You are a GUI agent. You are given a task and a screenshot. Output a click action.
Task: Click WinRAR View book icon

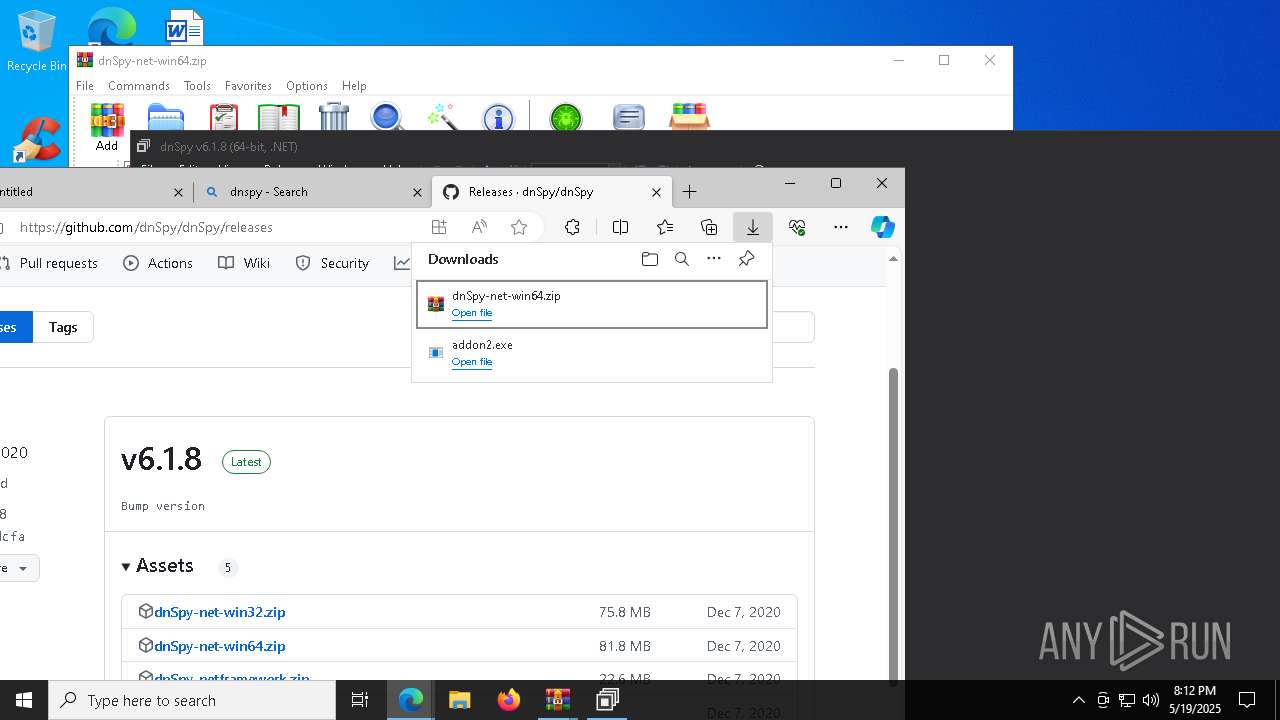(x=278, y=117)
